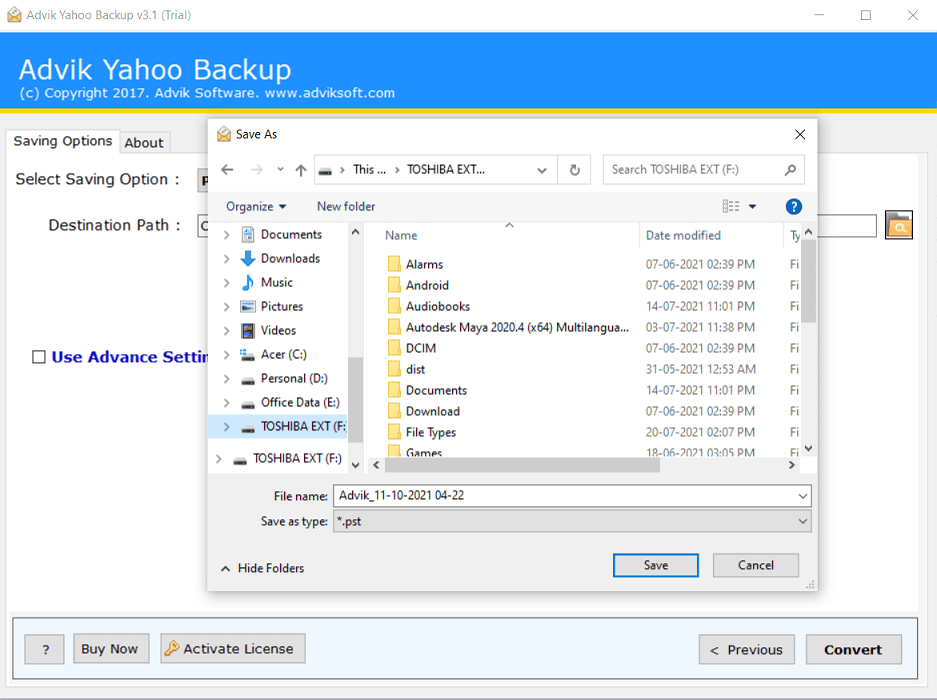Select Personal (D:) drive
This screenshot has width=937, height=700.
point(293,378)
